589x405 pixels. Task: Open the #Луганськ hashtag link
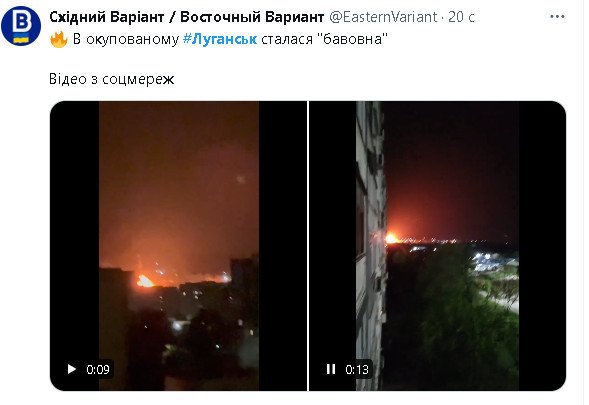(220, 39)
